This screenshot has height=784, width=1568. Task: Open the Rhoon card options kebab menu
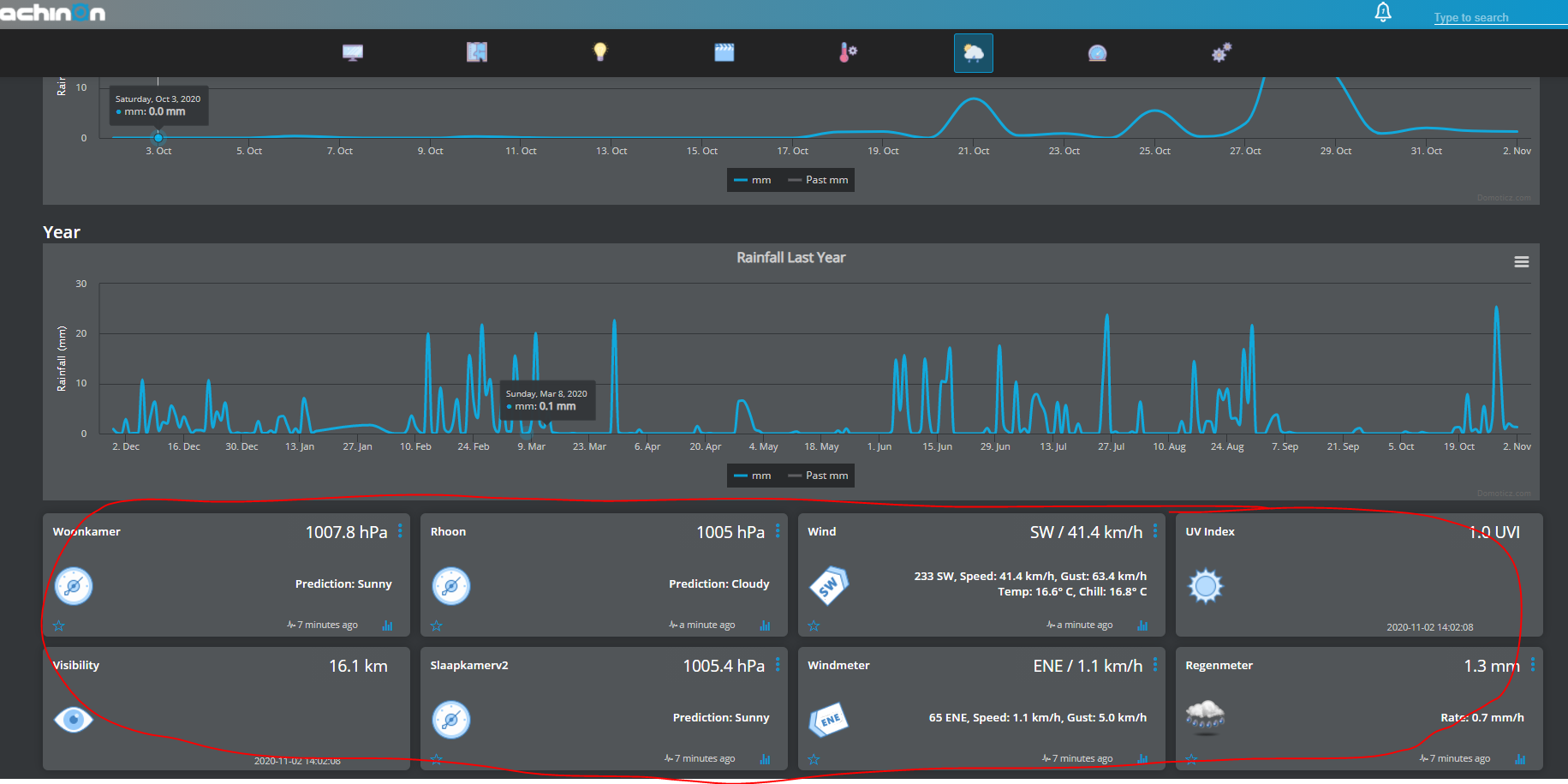[778, 531]
